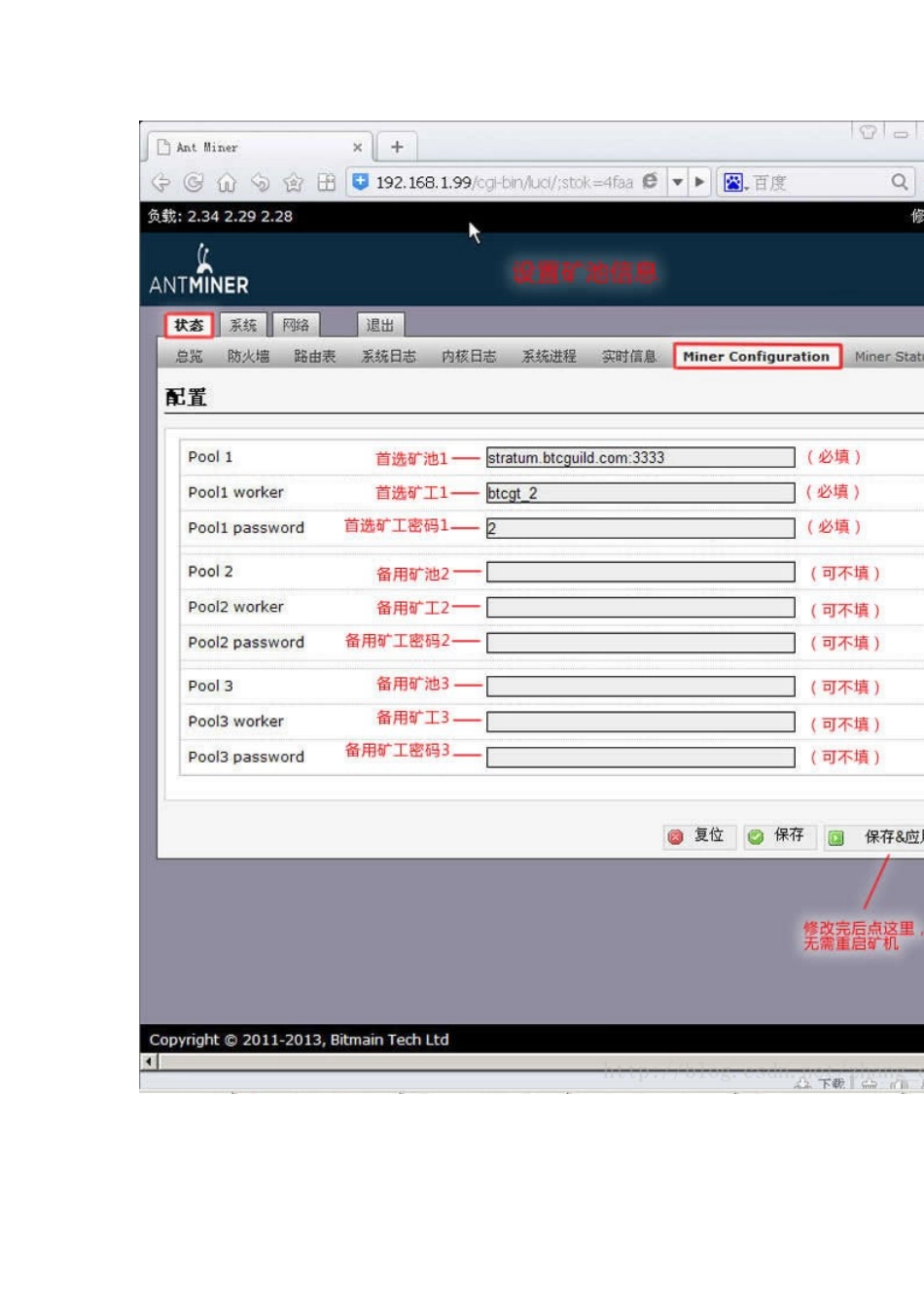Click the magnifier search icon
This screenshot has width=924, height=1307.
click(900, 182)
